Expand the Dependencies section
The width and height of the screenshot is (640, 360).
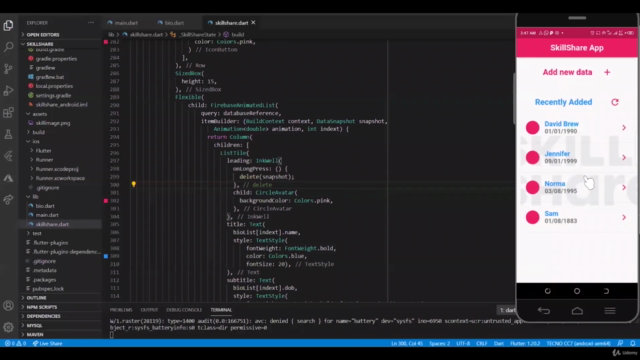[60, 316]
